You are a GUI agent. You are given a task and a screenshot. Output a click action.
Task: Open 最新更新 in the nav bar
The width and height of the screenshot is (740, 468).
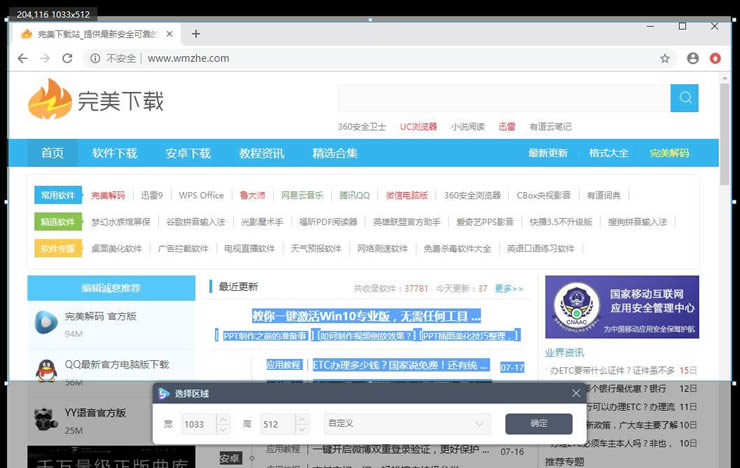point(548,153)
